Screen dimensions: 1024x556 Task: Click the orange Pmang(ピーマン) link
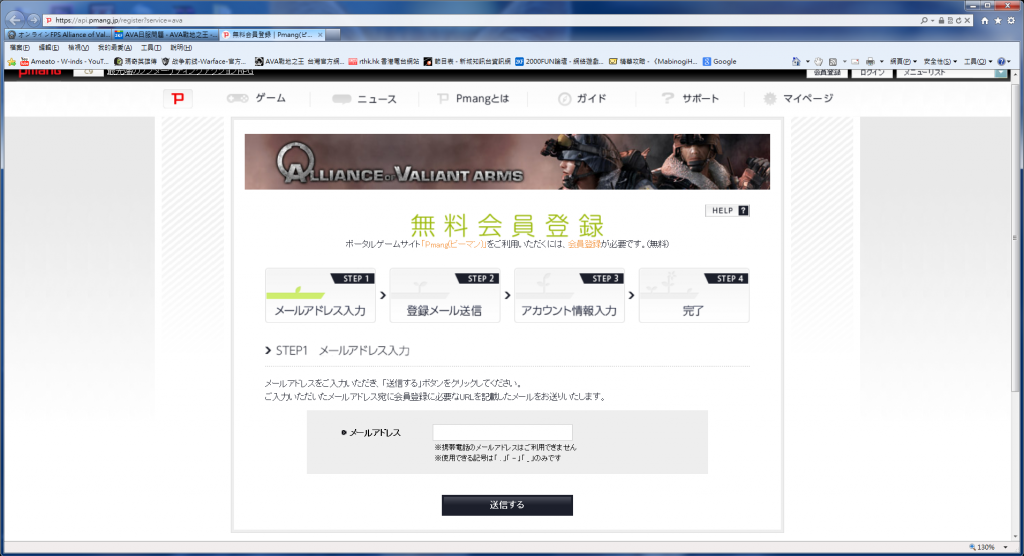(x=454, y=244)
